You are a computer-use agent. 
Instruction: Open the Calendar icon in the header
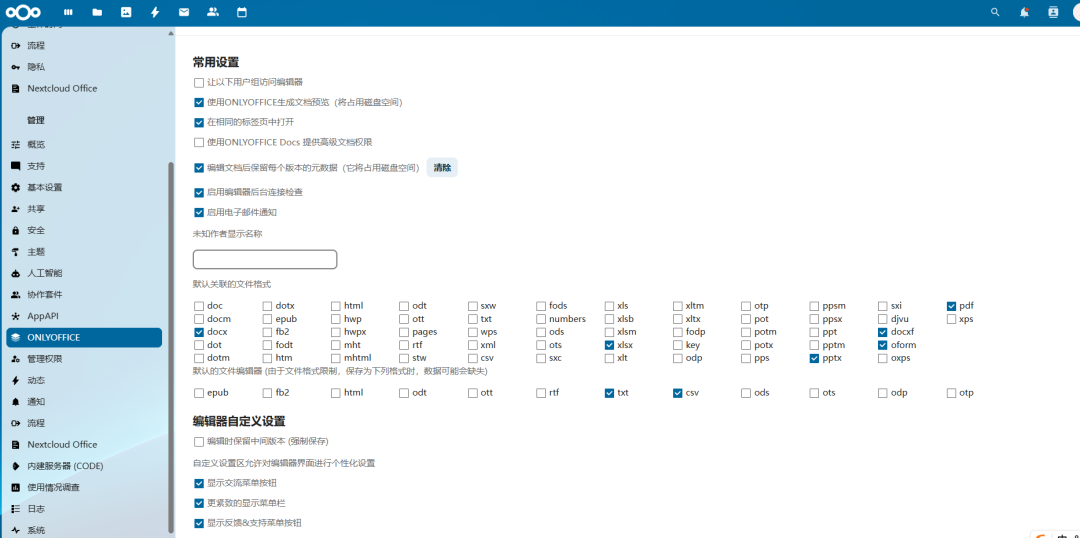(x=241, y=12)
